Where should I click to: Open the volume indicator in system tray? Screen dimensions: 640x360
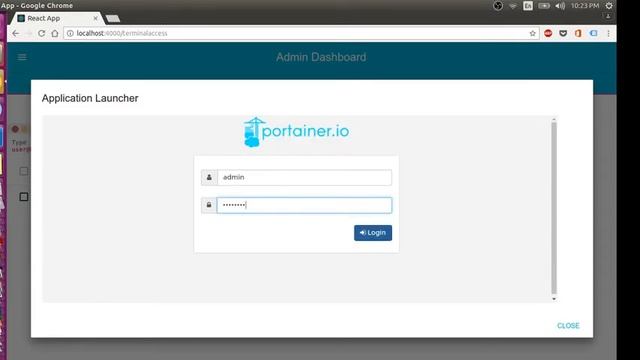[560, 6]
